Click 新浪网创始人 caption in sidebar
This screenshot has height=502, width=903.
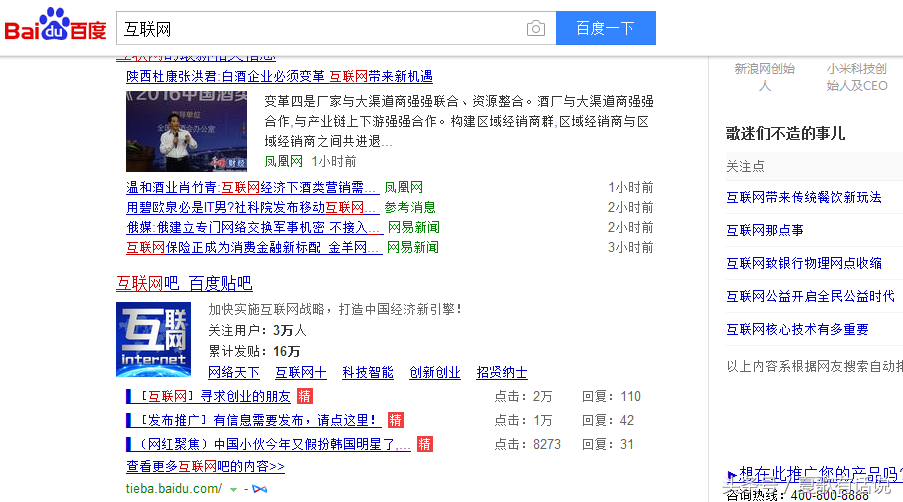tap(765, 77)
